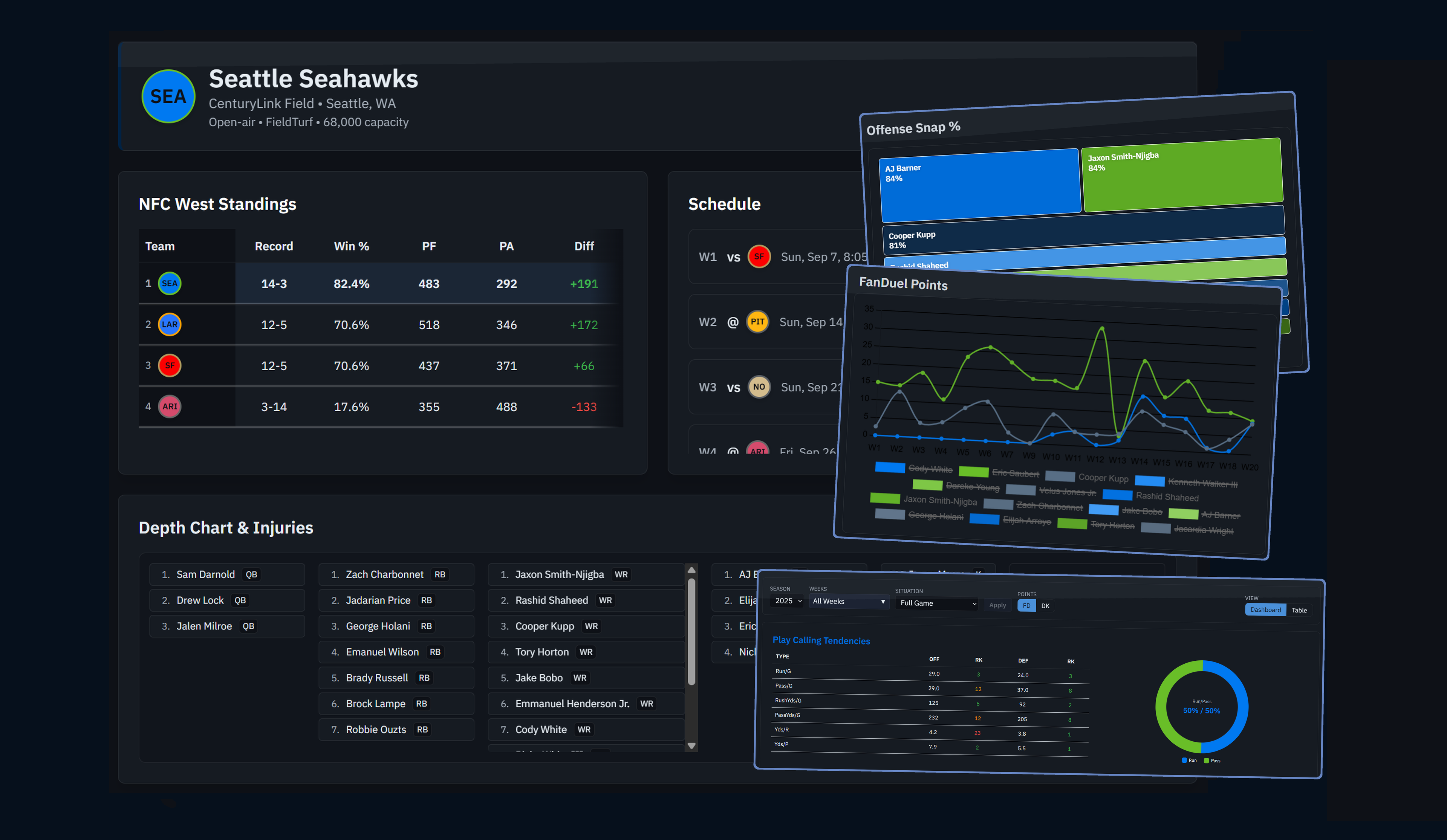
Task: Select Drew Lock QB in depth chart
Action: click(x=227, y=600)
